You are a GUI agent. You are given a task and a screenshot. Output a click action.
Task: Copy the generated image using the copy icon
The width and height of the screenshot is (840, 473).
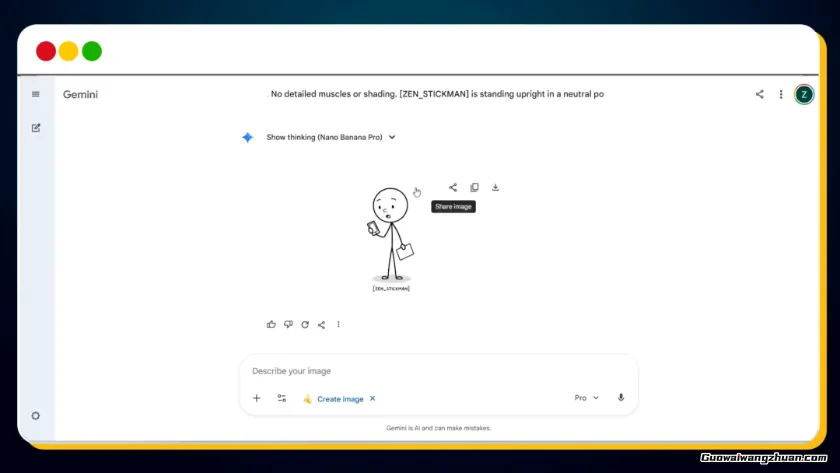(474, 187)
